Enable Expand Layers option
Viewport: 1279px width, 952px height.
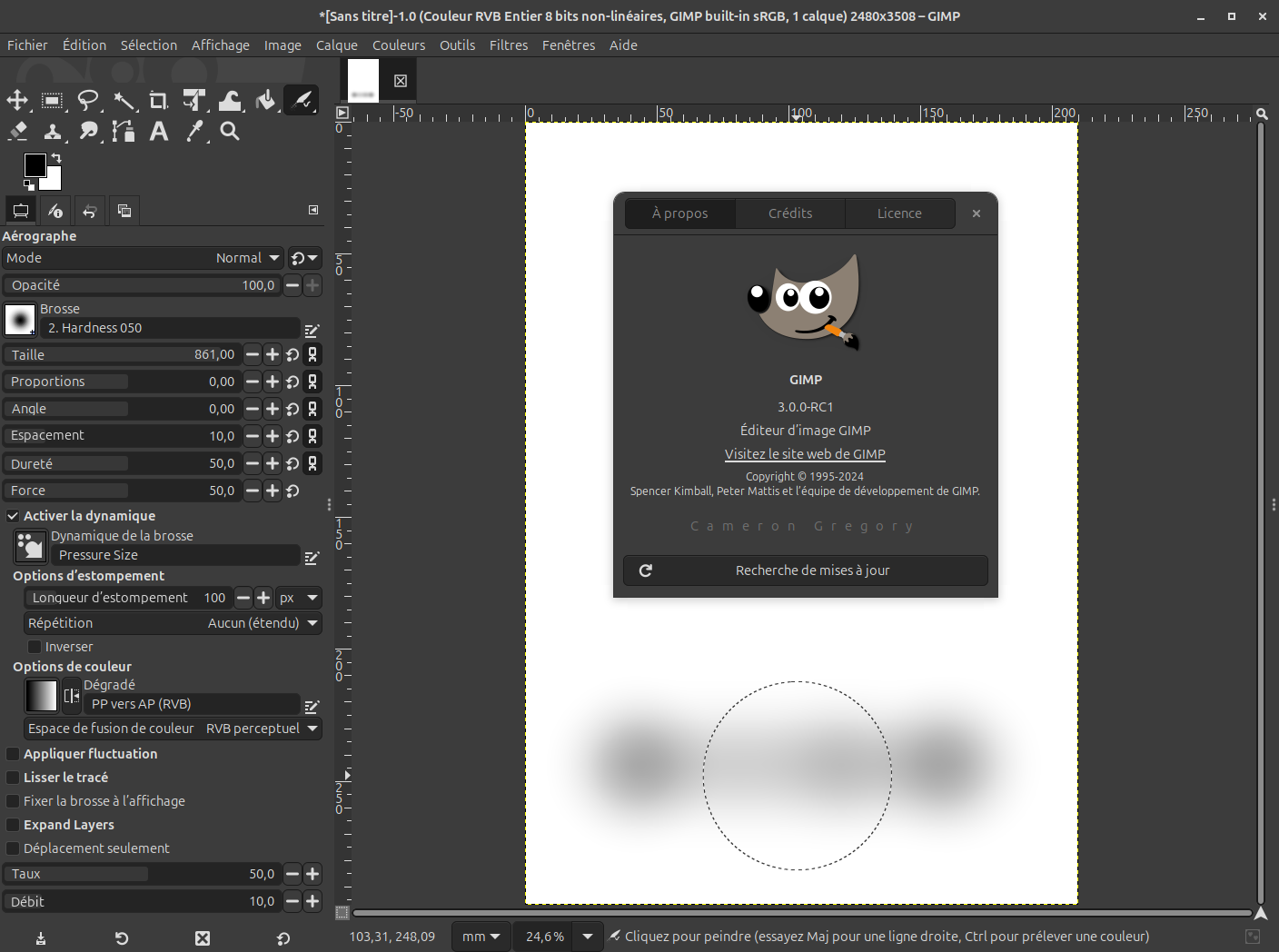pos(13,825)
